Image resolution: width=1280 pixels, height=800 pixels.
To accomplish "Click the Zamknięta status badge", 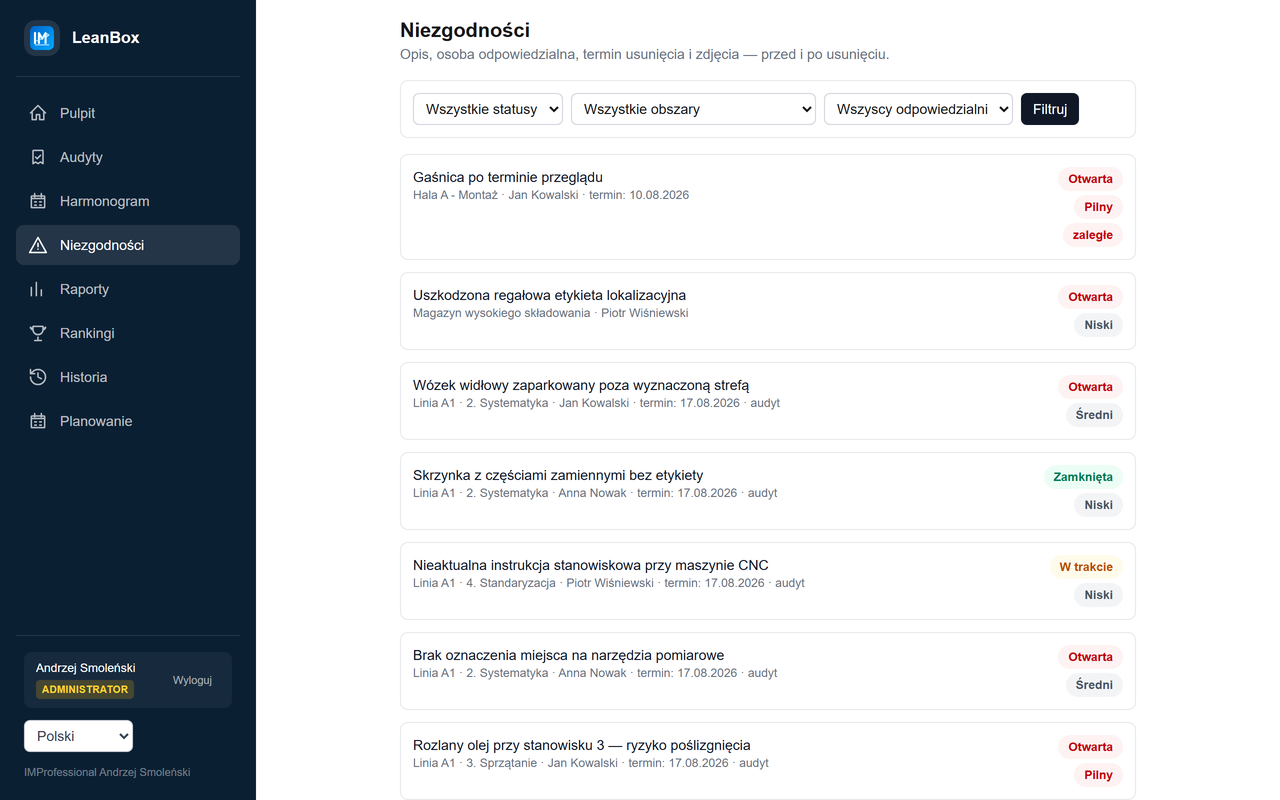I will click(x=1083, y=477).
